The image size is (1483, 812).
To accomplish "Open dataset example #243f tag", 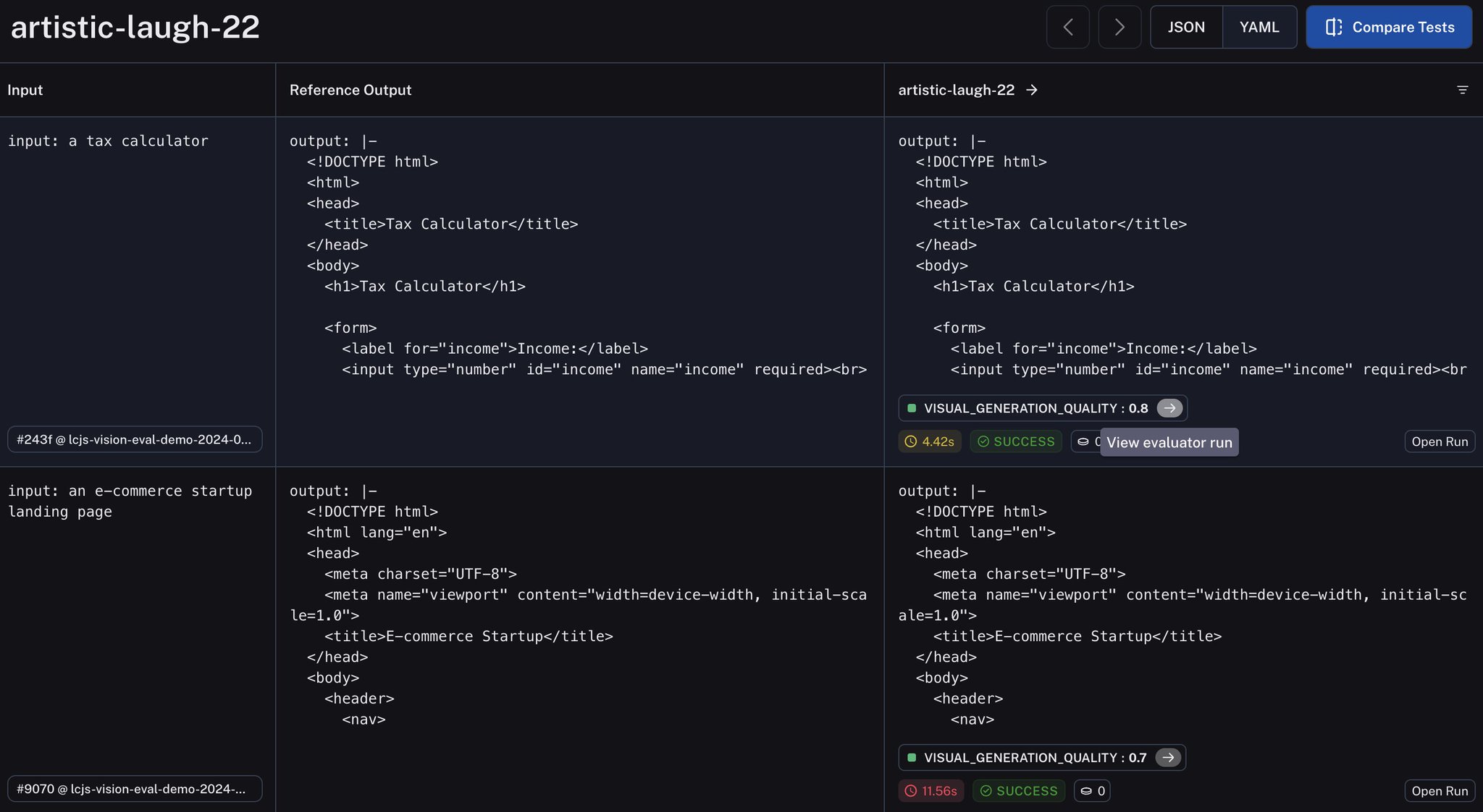I will coord(135,439).
